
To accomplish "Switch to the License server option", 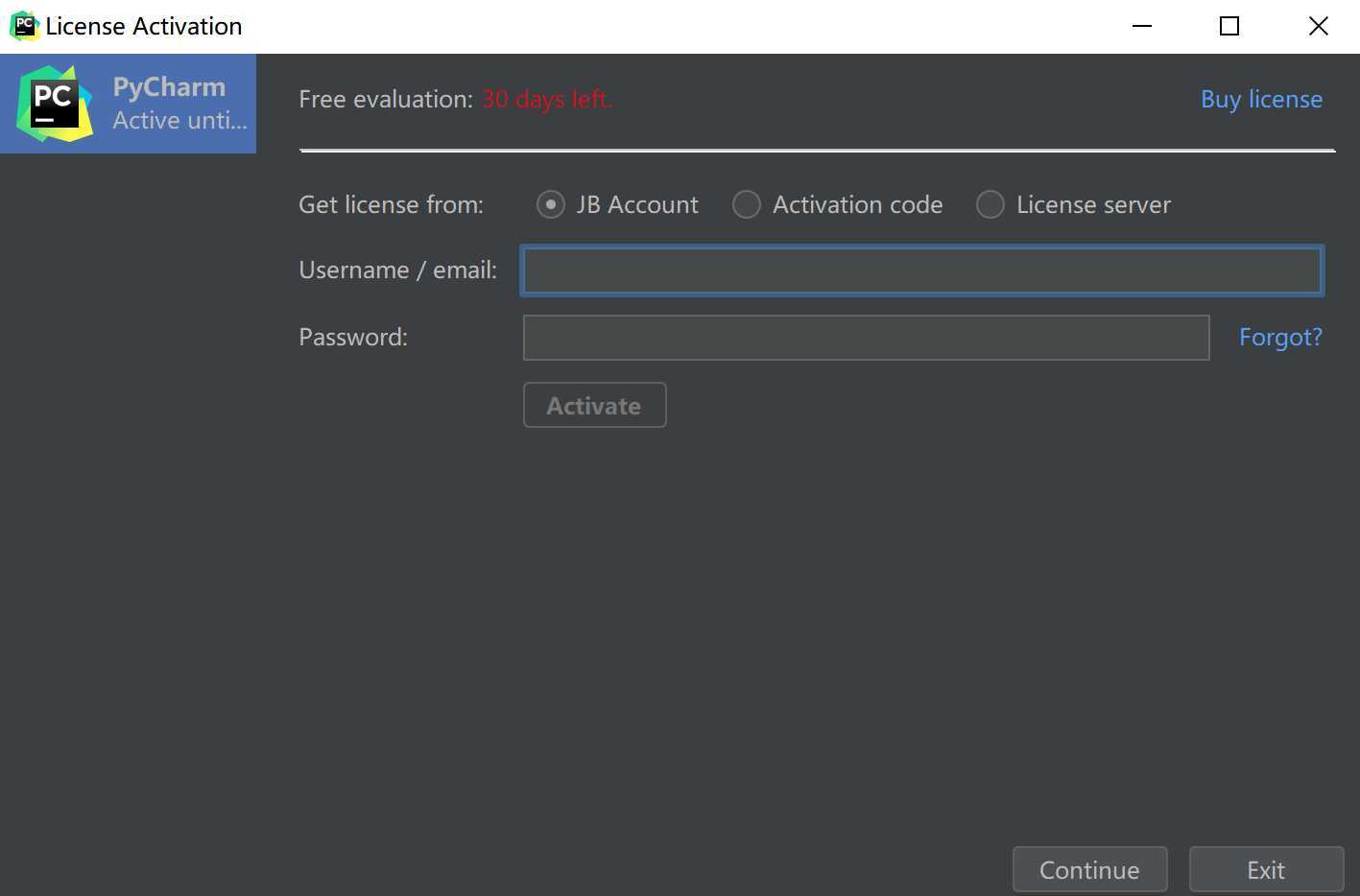I will pyautogui.click(x=990, y=204).
